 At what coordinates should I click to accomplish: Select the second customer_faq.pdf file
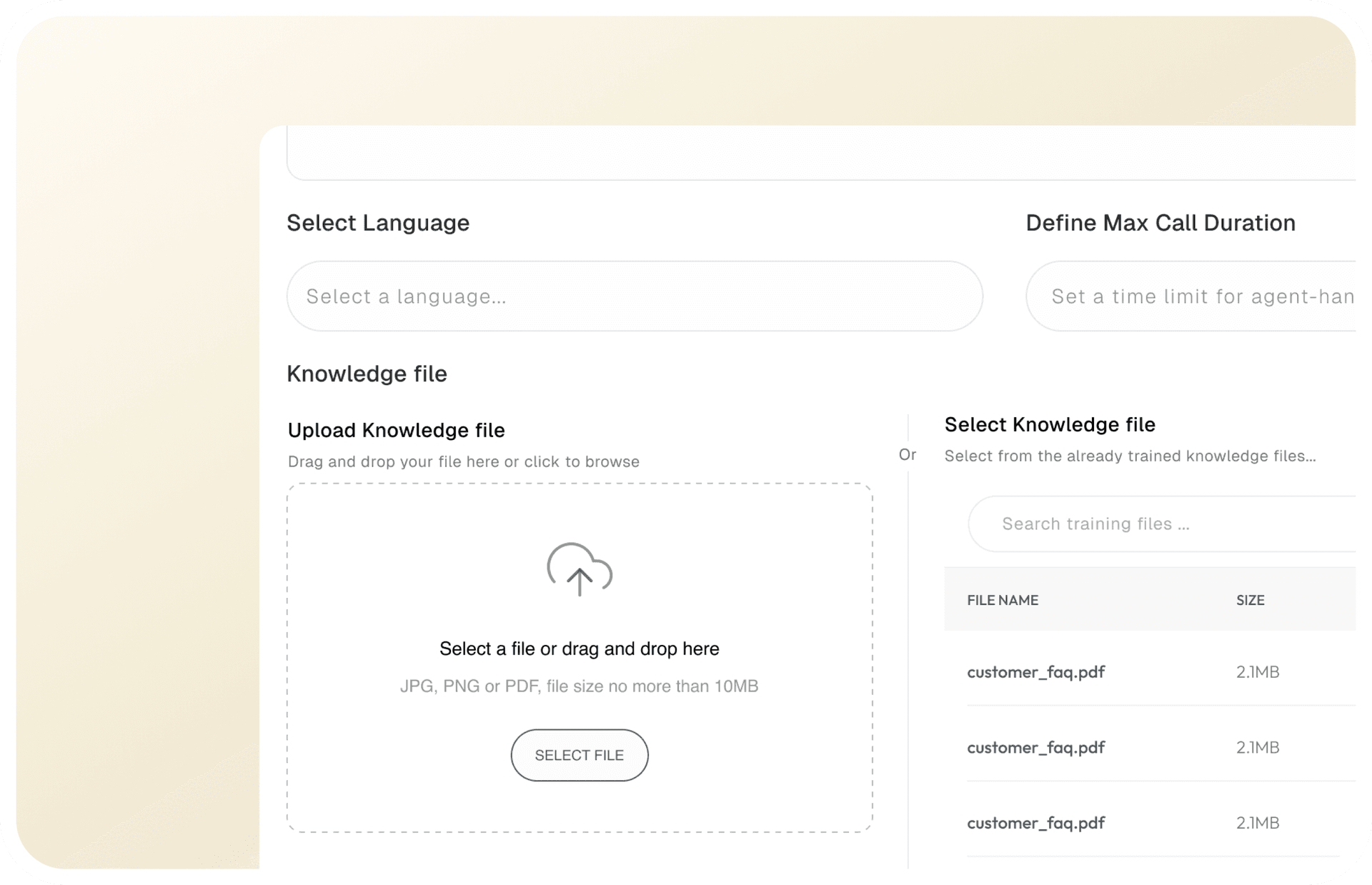click(x=1035, y=748)
